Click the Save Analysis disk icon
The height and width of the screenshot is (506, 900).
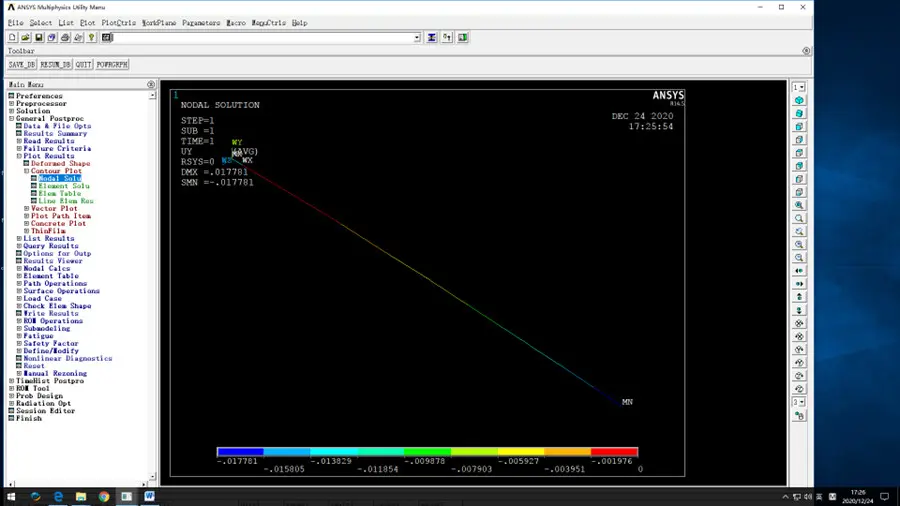[x=38, y=37]
